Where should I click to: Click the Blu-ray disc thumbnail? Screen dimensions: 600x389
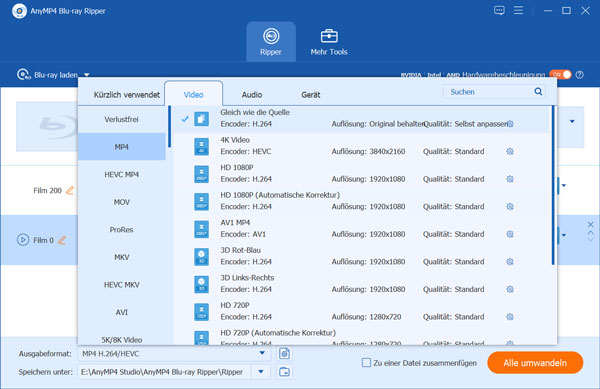coord(47,126)
